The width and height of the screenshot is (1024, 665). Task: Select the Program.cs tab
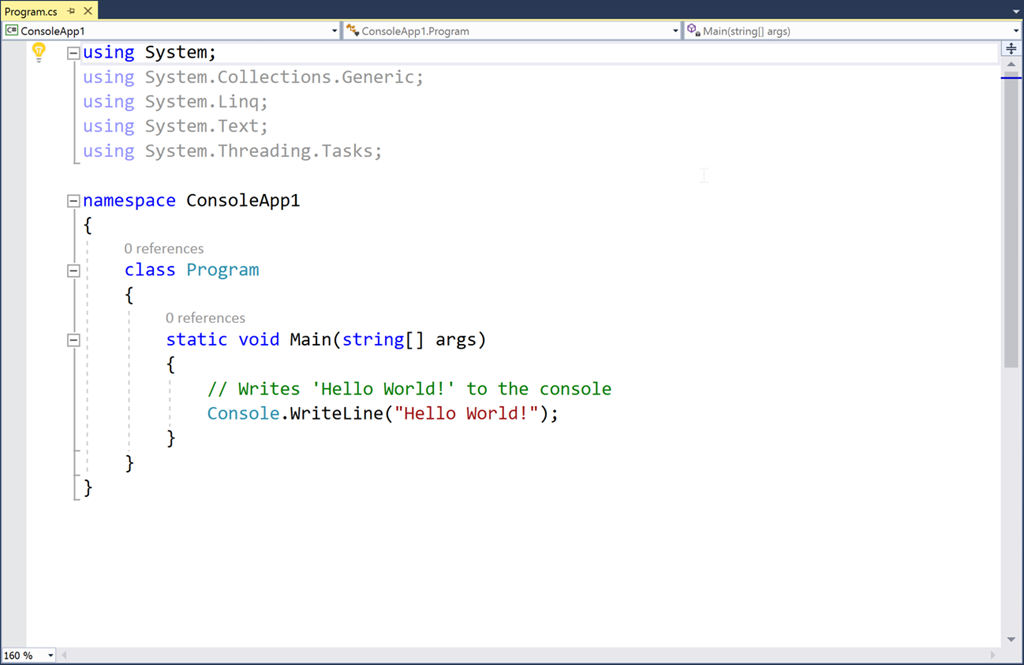(31, 11)
